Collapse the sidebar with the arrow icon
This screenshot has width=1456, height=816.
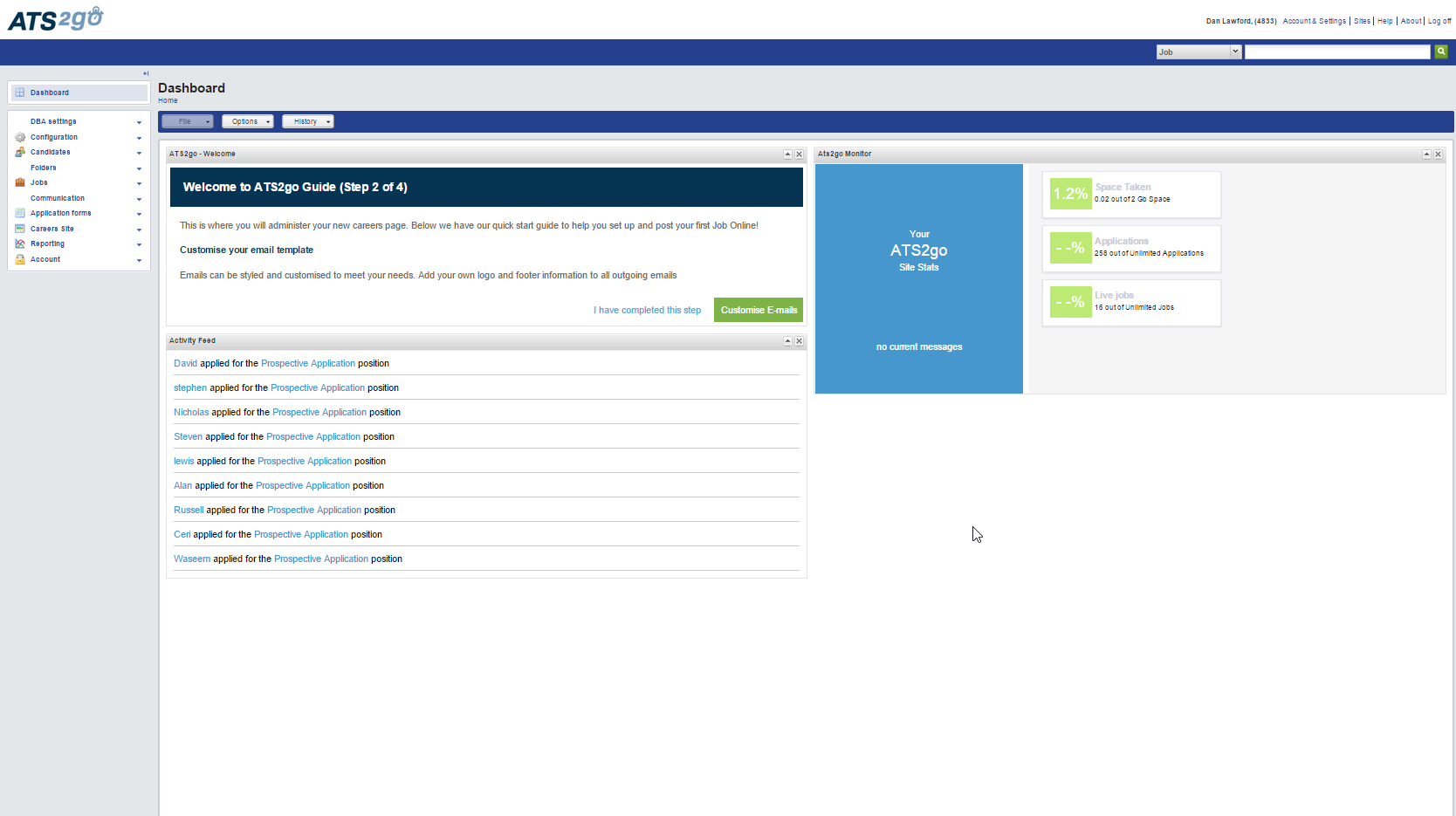[146, 73]
